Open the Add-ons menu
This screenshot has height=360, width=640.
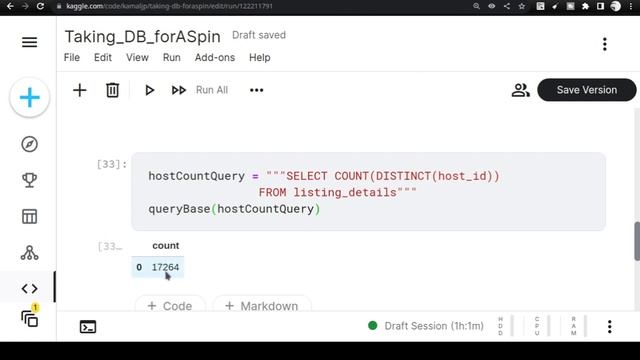[215, 58]
